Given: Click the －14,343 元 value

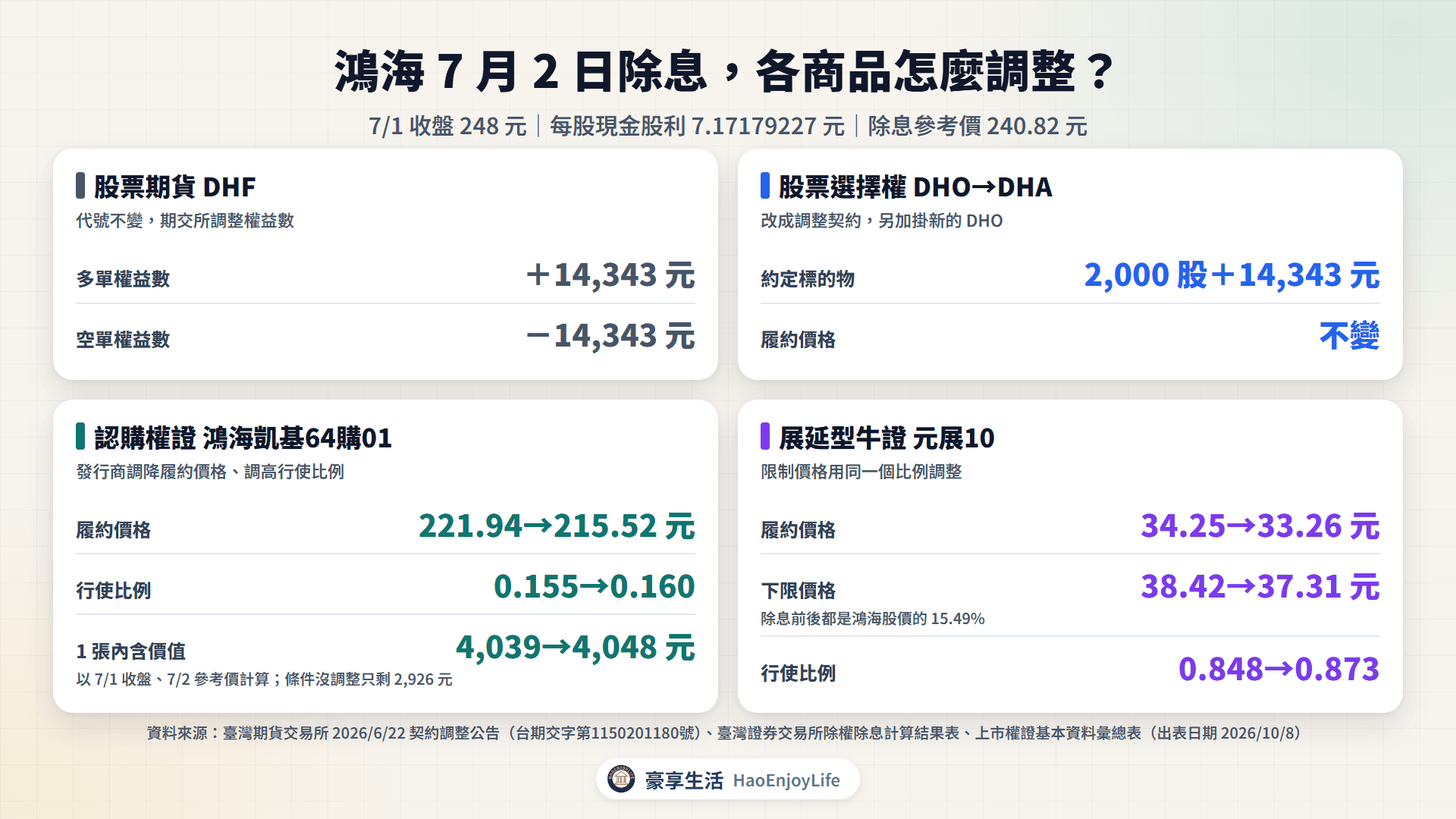Looking at the screenshot, I should 610,335.
